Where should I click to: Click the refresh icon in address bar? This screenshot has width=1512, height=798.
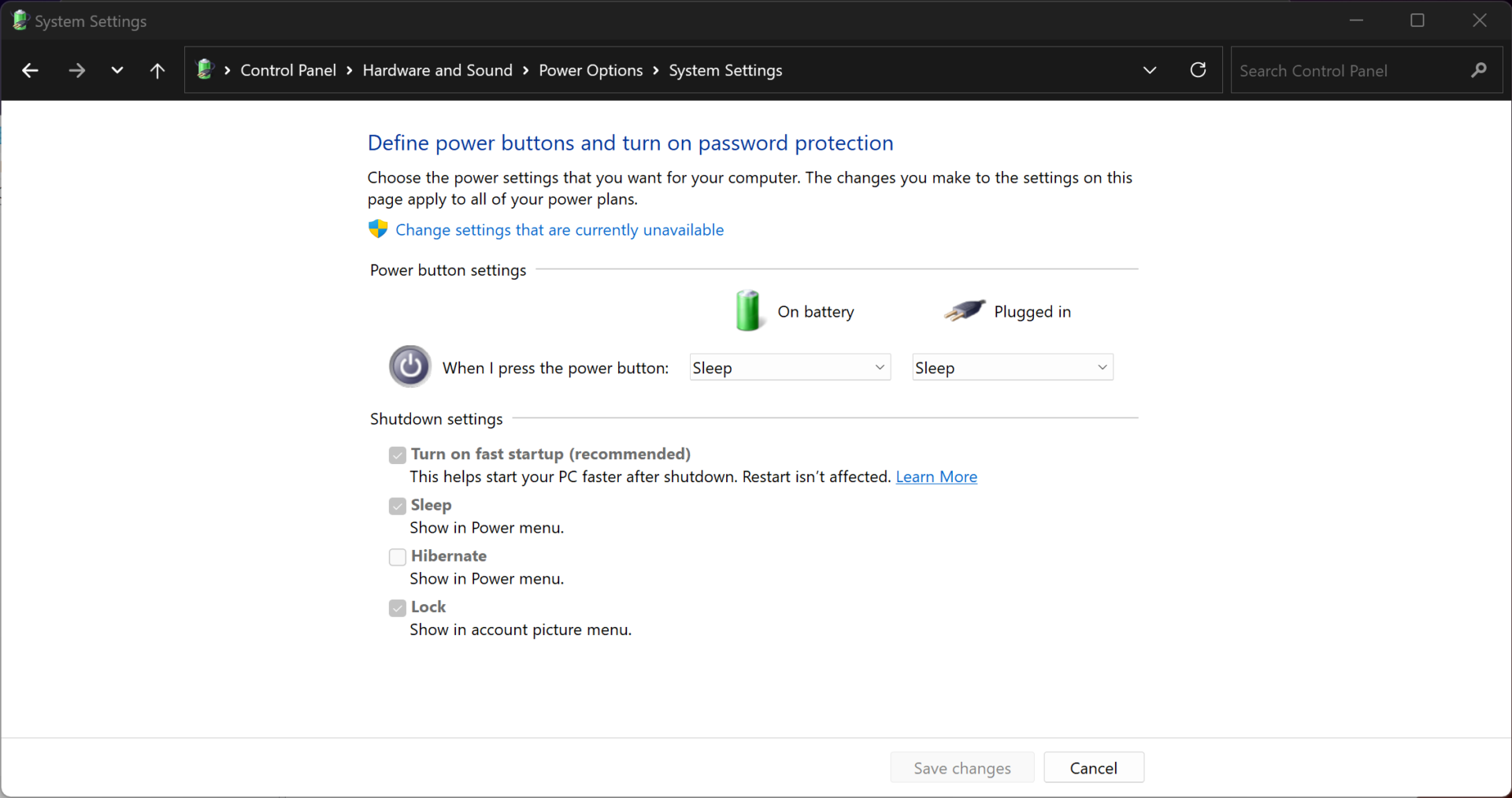[1197, 70]
